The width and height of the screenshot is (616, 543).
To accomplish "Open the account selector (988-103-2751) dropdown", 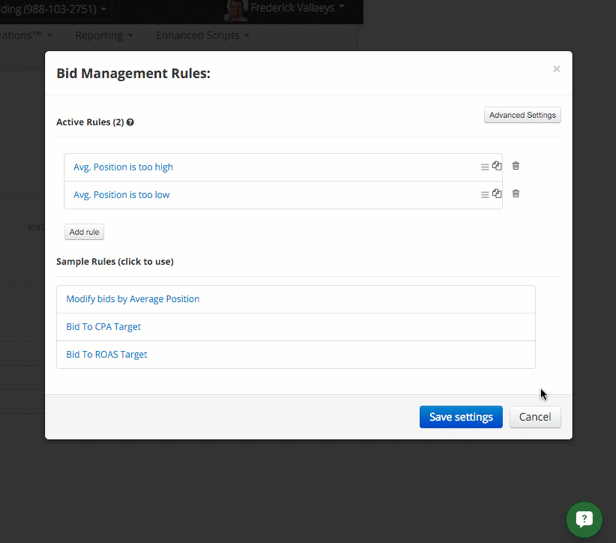I will point(55,8).
